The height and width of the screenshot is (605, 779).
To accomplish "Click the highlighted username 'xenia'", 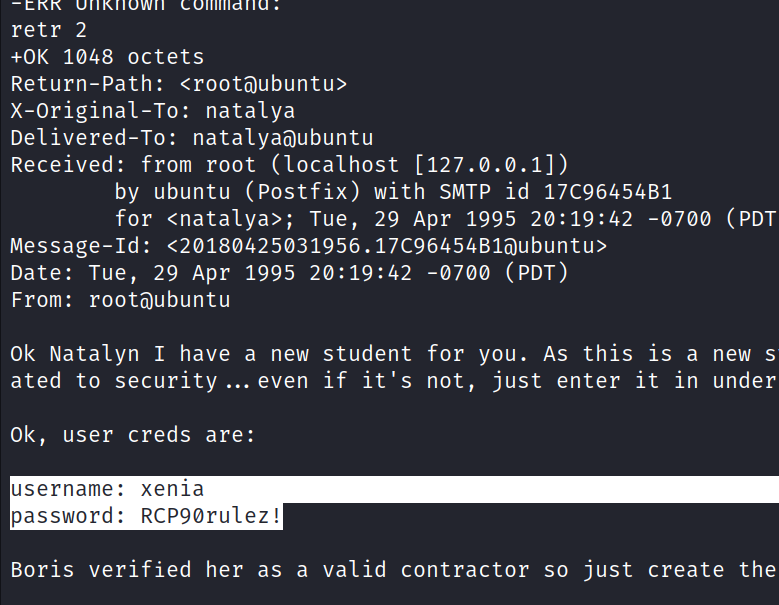I will tap(172, 490).
